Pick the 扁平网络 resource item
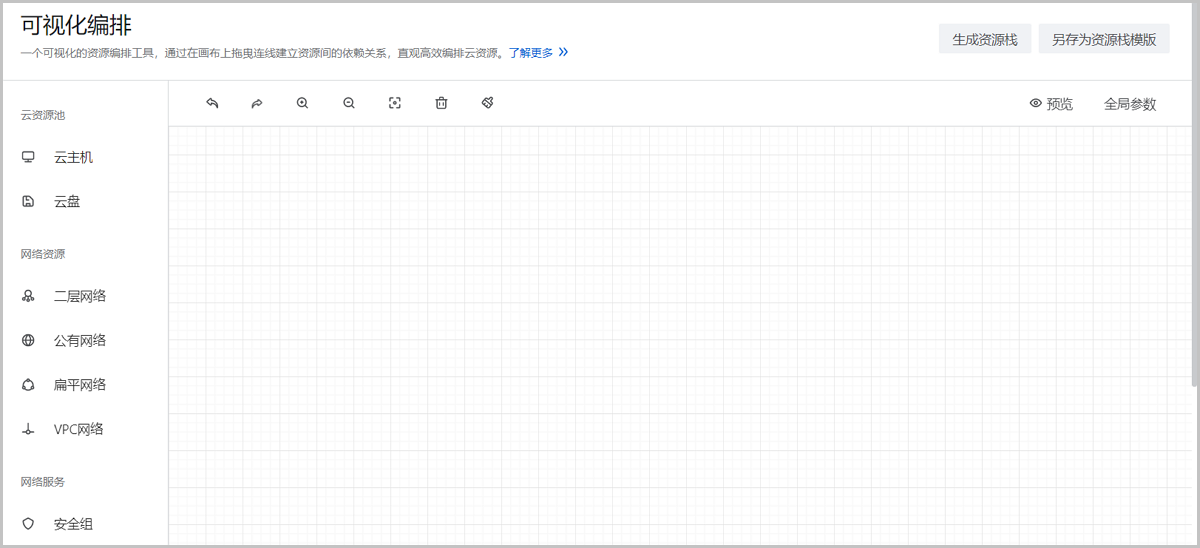Viewport: 1200px width, 548px height. 80,385
